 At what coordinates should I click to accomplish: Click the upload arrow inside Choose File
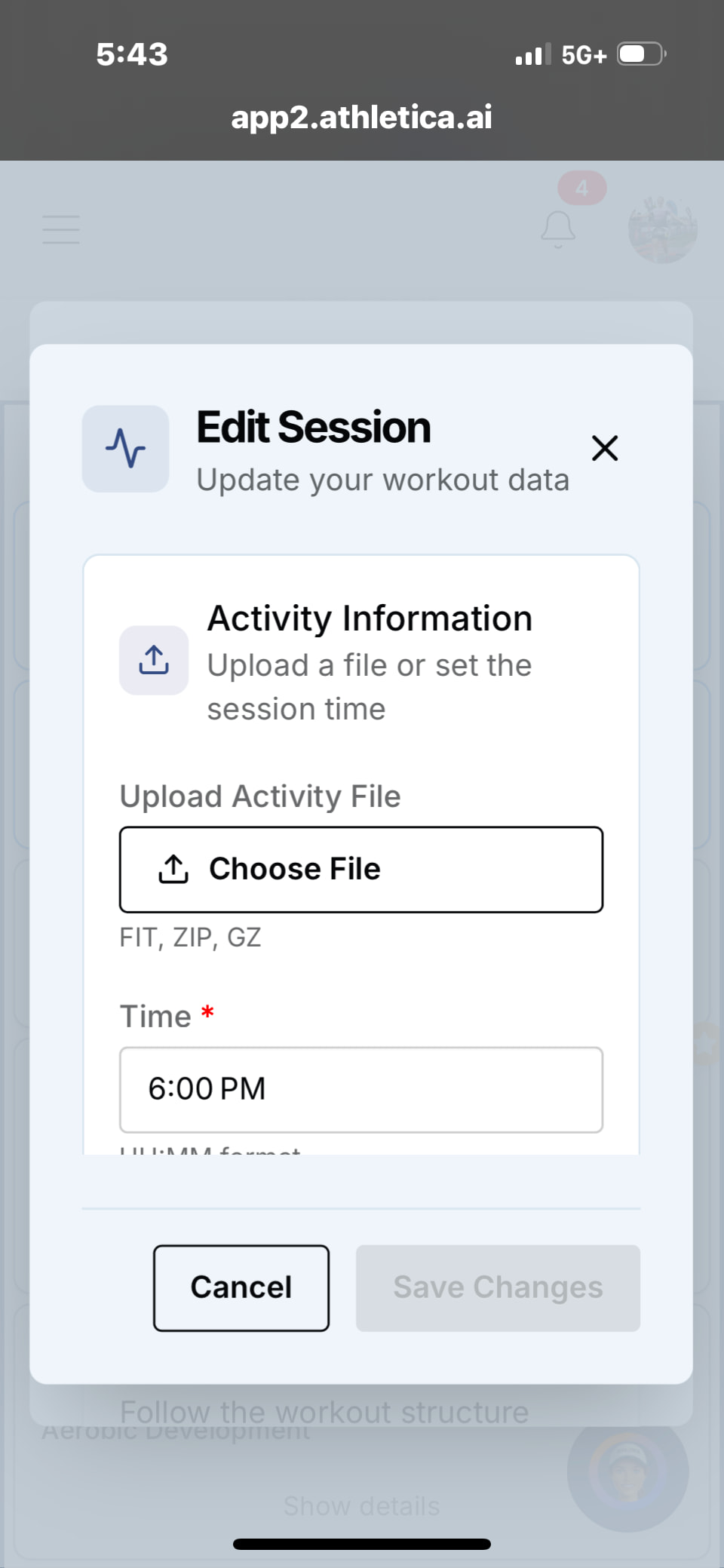173,869
